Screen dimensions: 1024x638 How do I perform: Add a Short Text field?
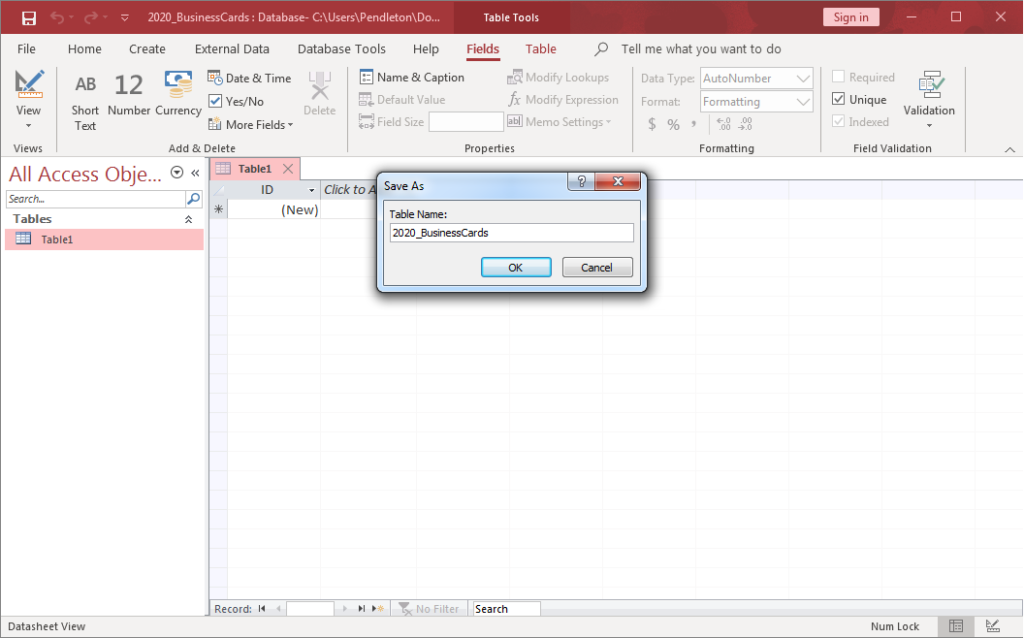84,97
